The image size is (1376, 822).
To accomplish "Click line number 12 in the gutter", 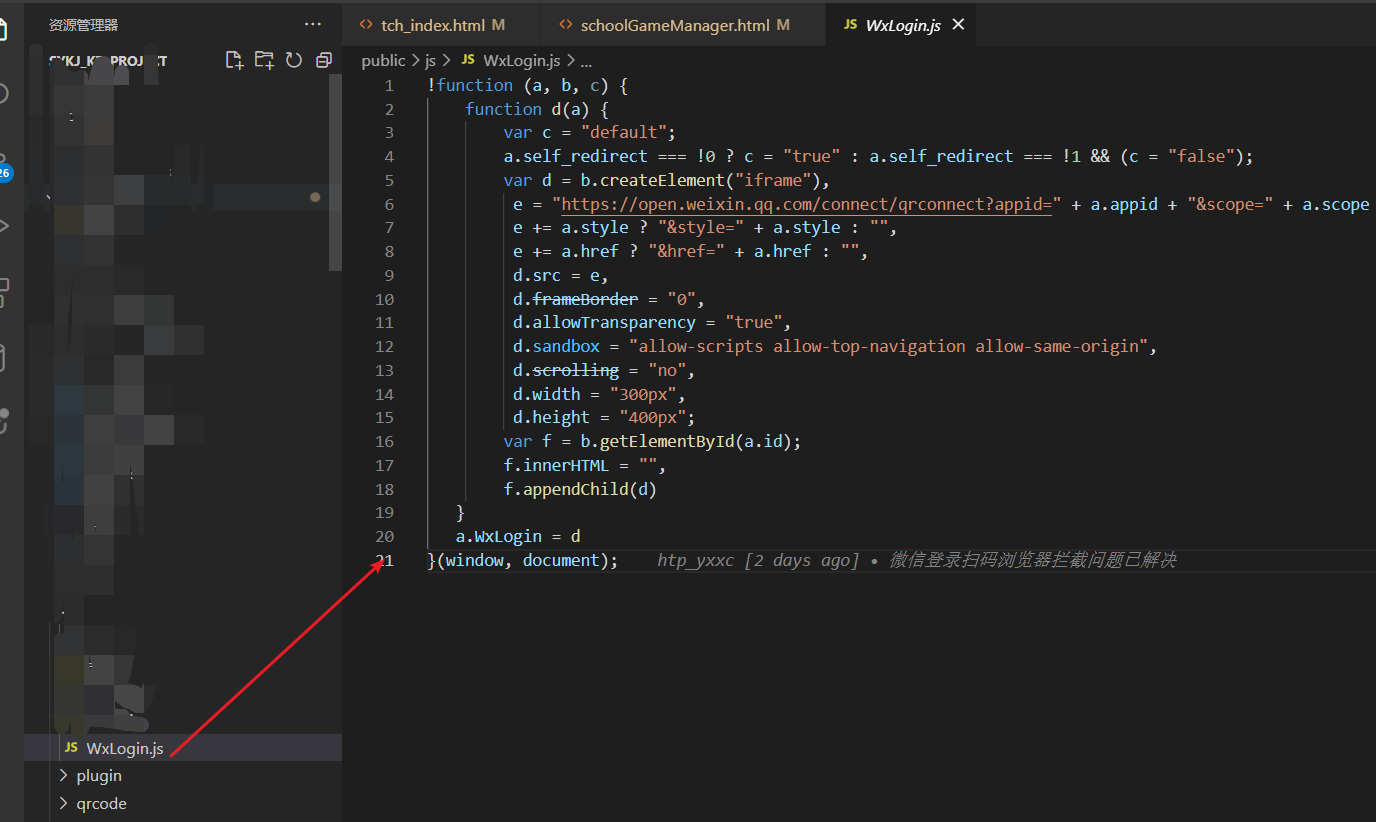I will (384, 347).
